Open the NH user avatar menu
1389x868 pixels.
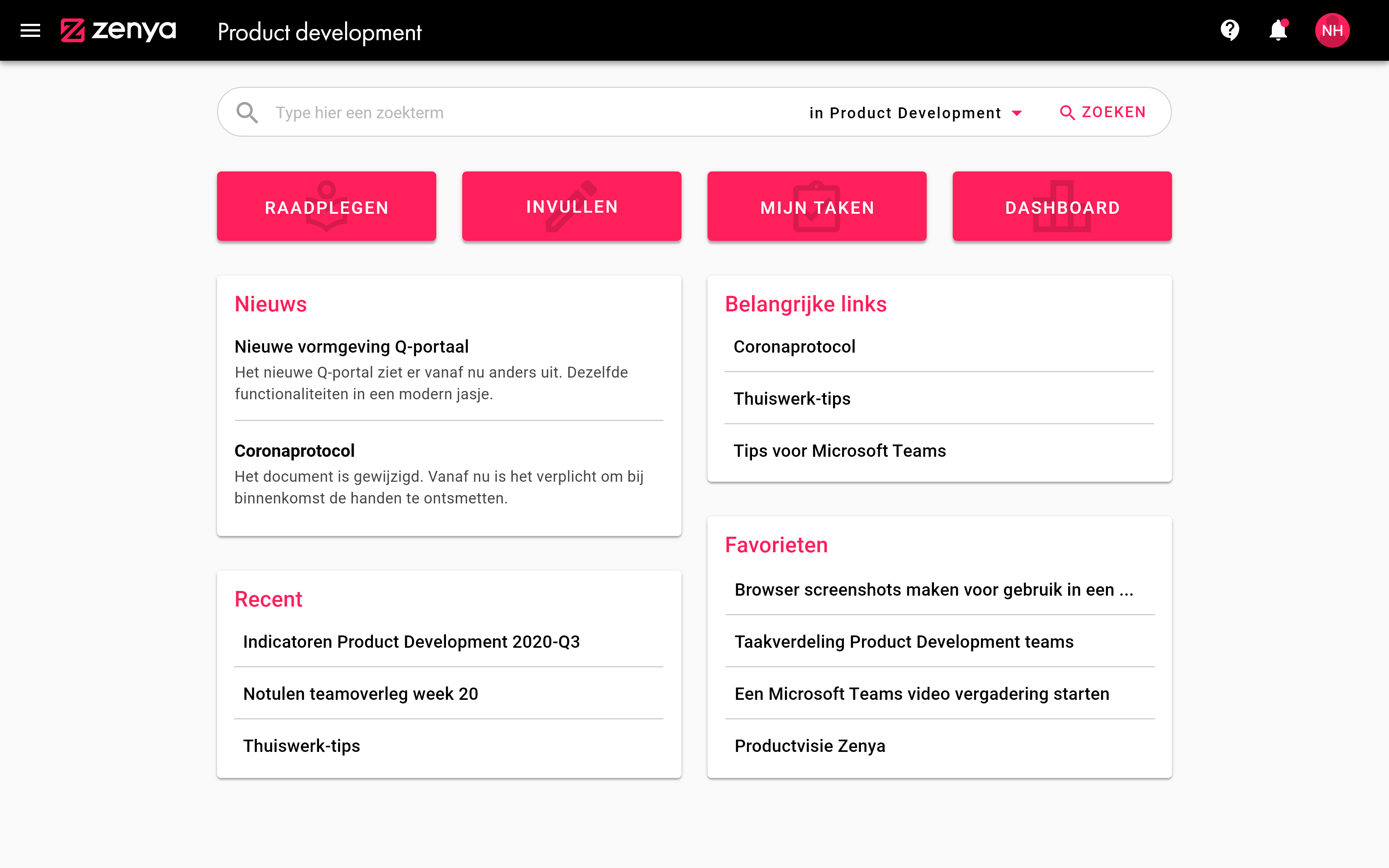[1332, 30]
